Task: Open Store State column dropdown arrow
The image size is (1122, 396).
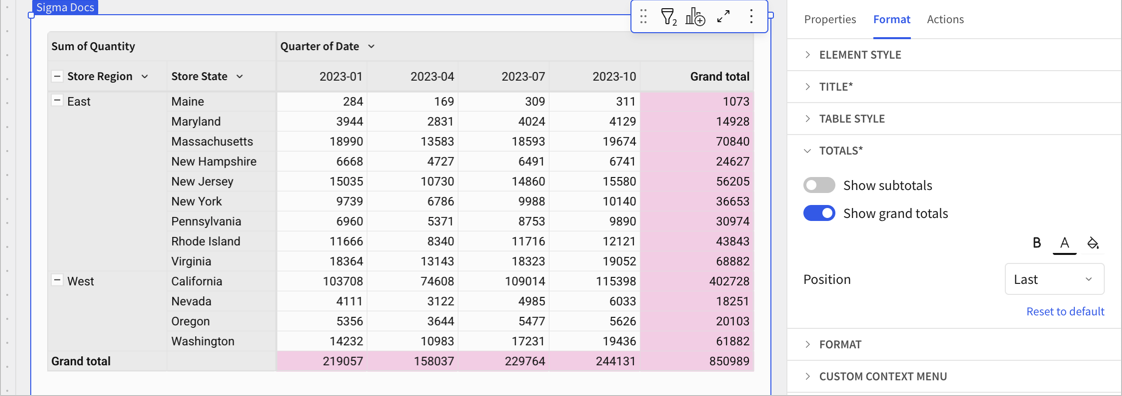Action: pyautogui.click(x=240, y=76)
